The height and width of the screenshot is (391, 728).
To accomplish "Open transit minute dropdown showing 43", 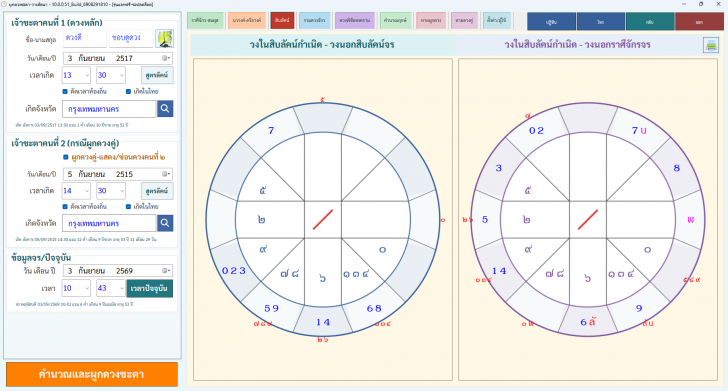I will point(110,288).
